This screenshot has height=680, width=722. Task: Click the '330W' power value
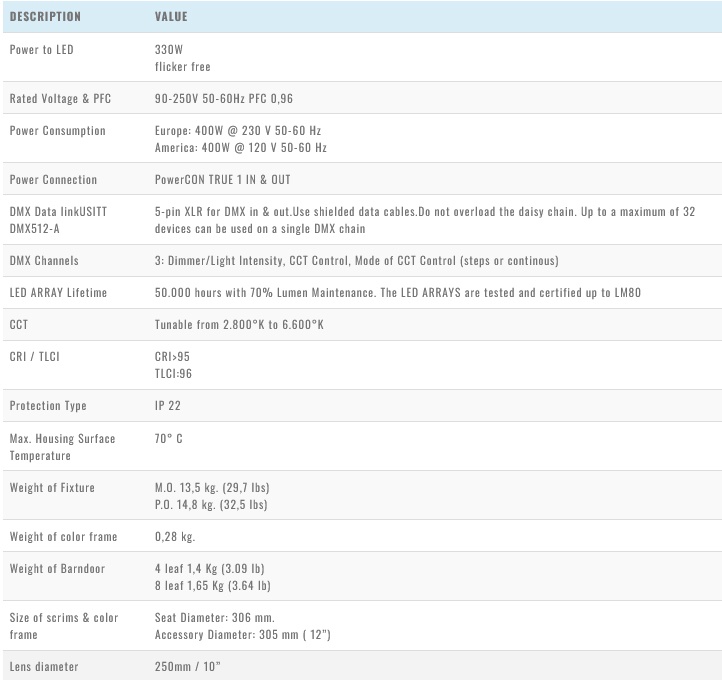169,49
